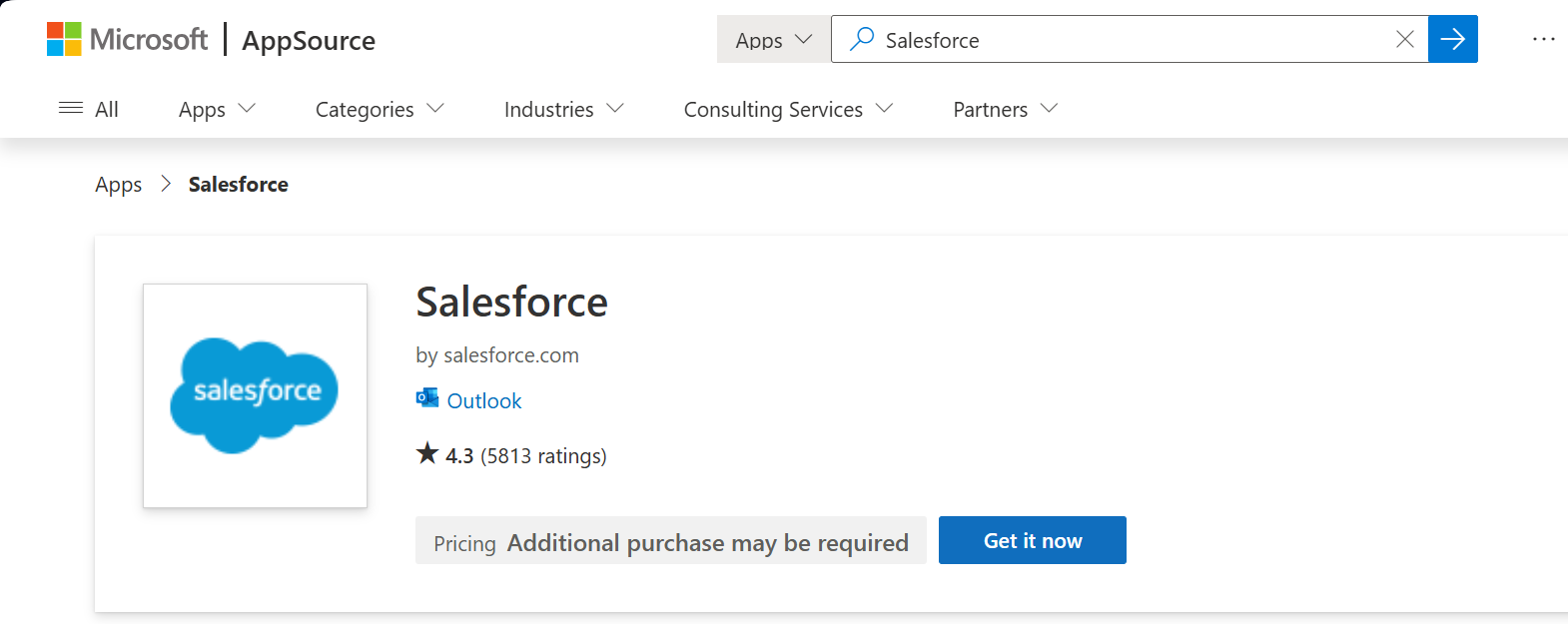Expand the Partners menu
Screen dimensions: 1568x624
1005,109
